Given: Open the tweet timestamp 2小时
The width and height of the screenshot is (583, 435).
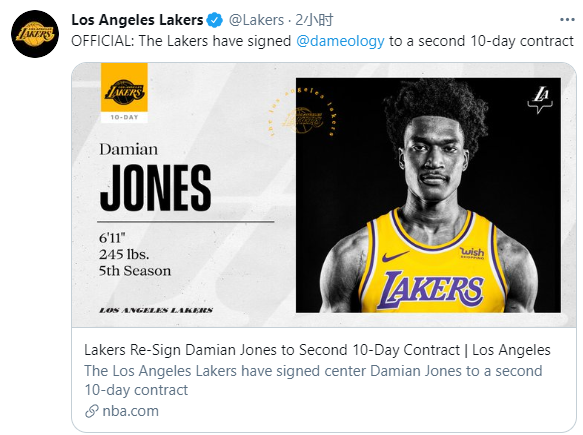Looking at the screenshot, I should (314, 20).
